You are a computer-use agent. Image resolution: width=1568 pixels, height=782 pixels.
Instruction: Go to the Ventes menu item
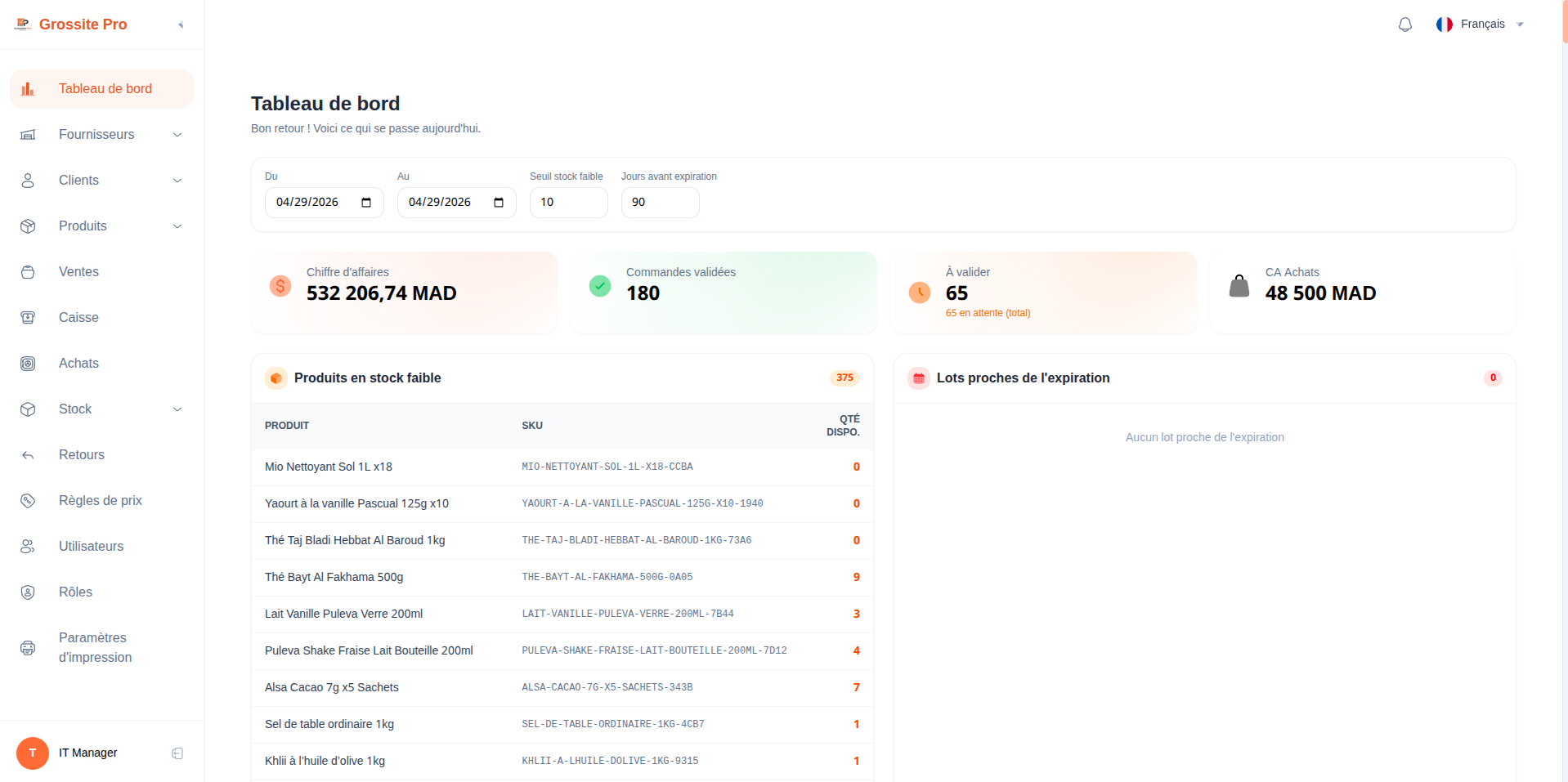[x=101, y=272]
